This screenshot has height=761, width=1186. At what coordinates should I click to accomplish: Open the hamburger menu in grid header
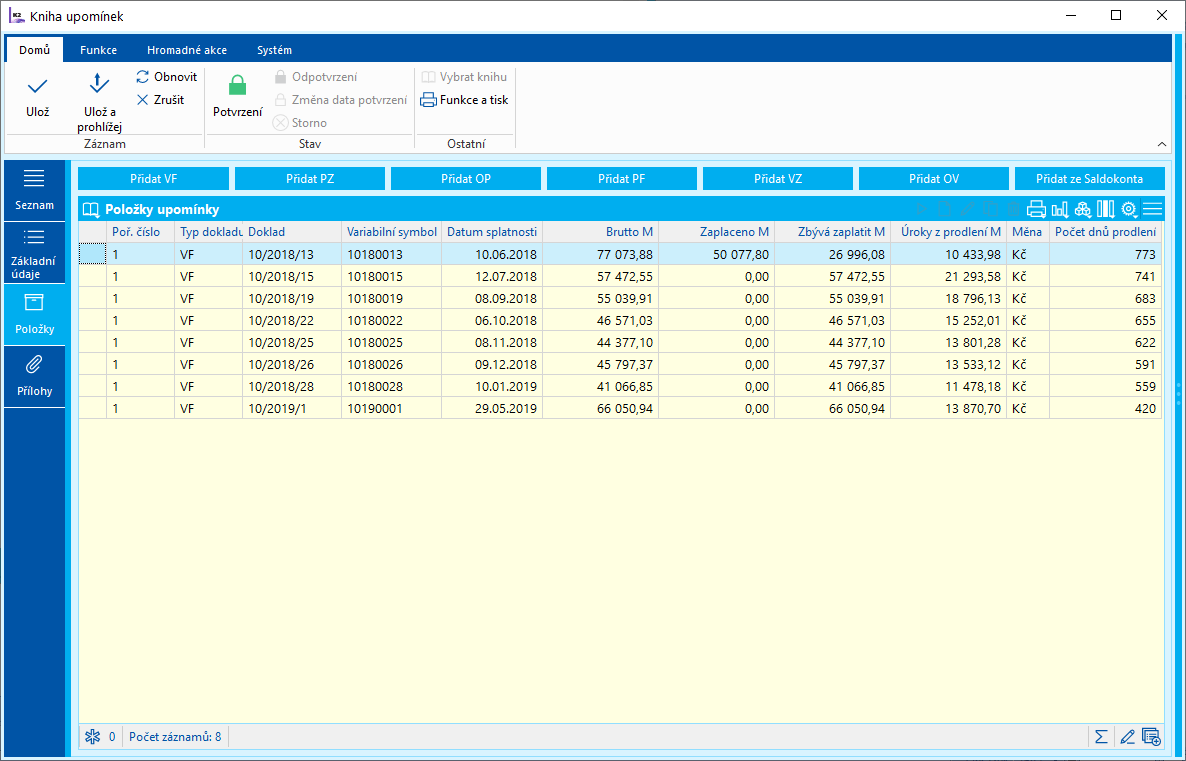click(x=1152, y=209)
